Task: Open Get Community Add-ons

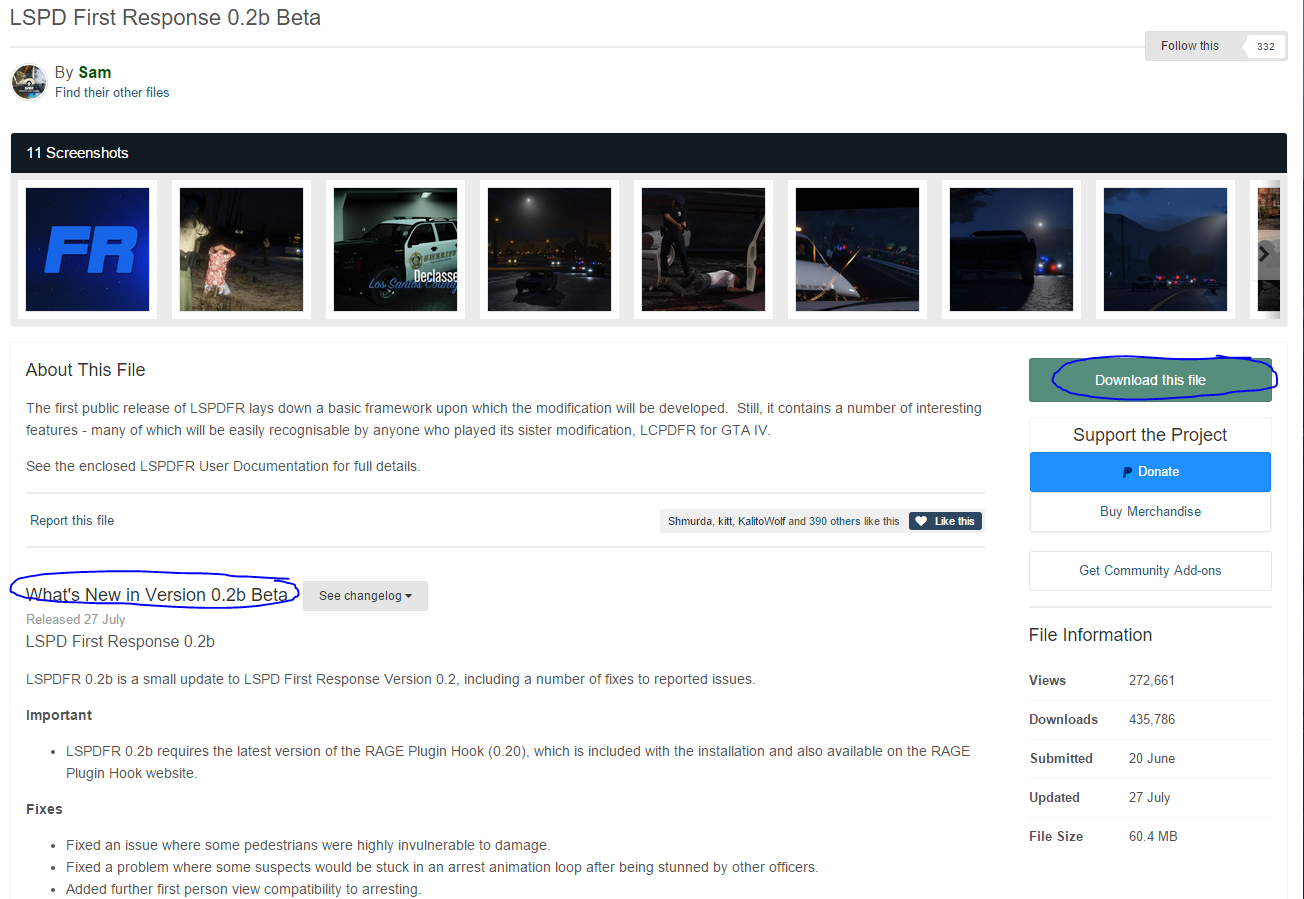Action: pyautogui.click(x=1150, y=571)
